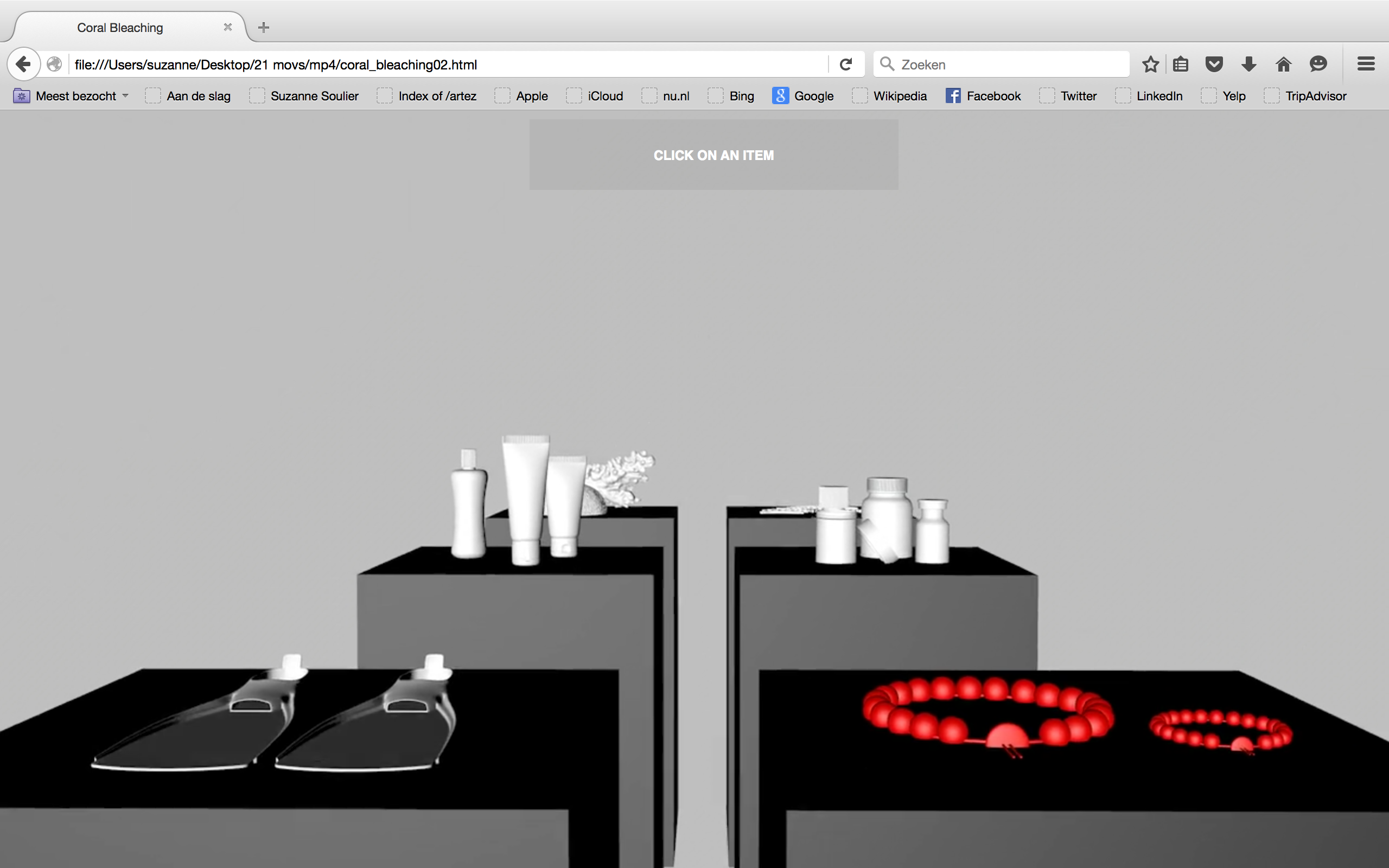Open the hamburger menu icon
The width and height of the screenshot is (1389, 868).
pos(1366,65)
